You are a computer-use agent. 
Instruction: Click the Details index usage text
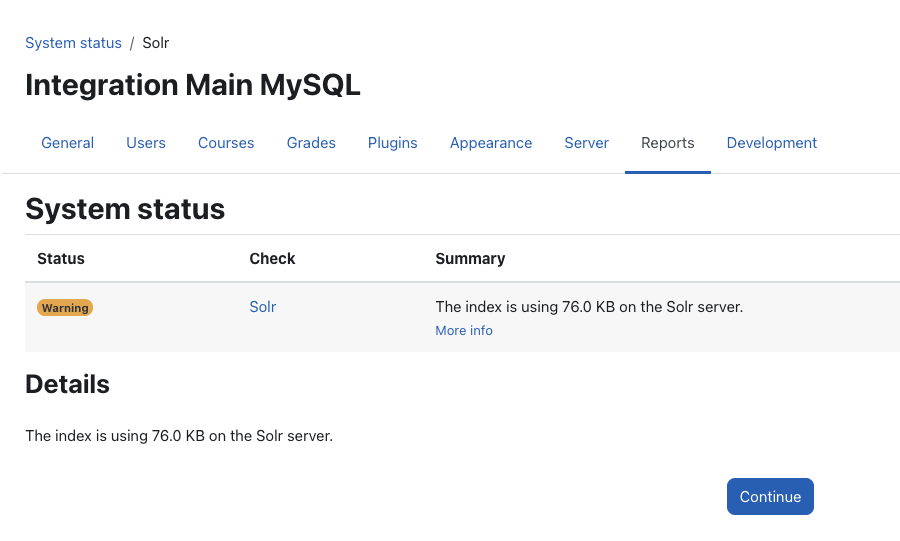coord(179,436)
